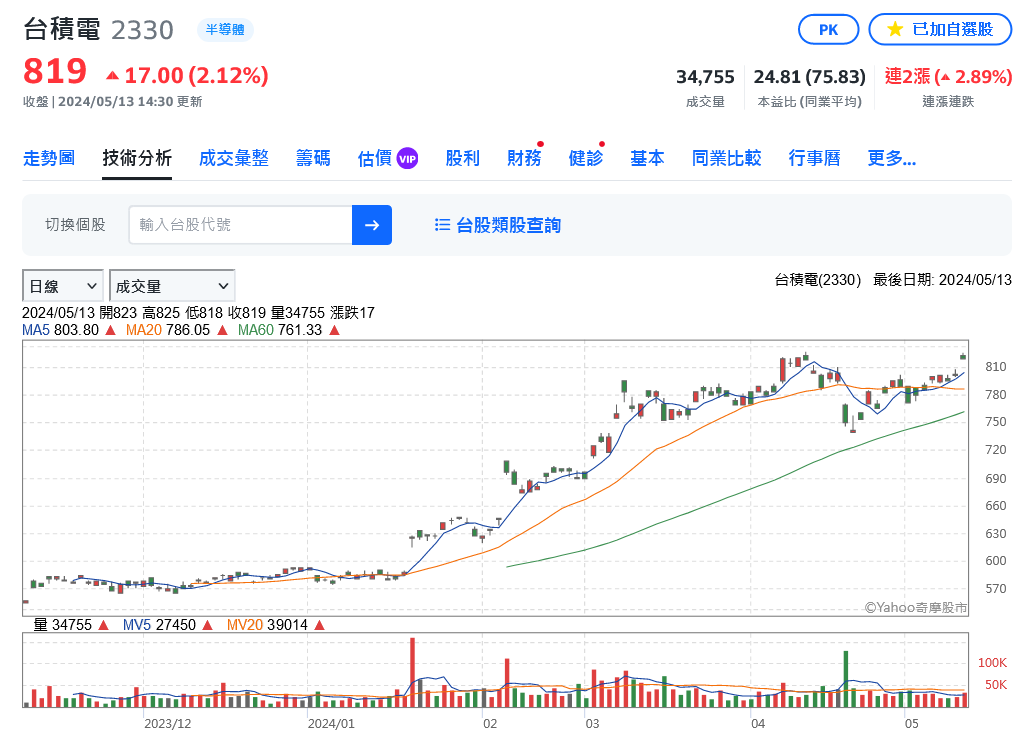Click the 2023/12 date axis label
The height and width of the screenshot is (735, 1021).
pos(168,724)
